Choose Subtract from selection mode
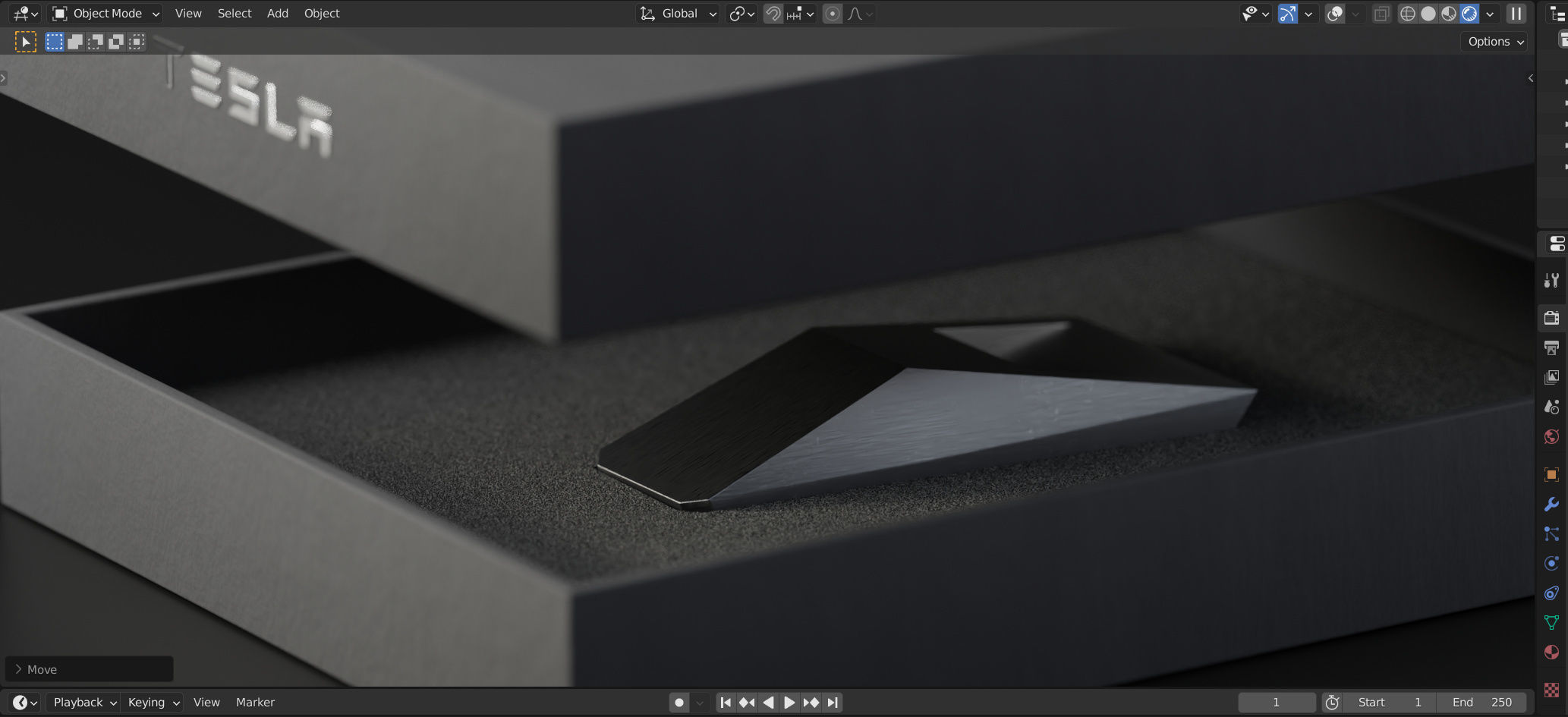1568x717 pixels. click(96, 42)
